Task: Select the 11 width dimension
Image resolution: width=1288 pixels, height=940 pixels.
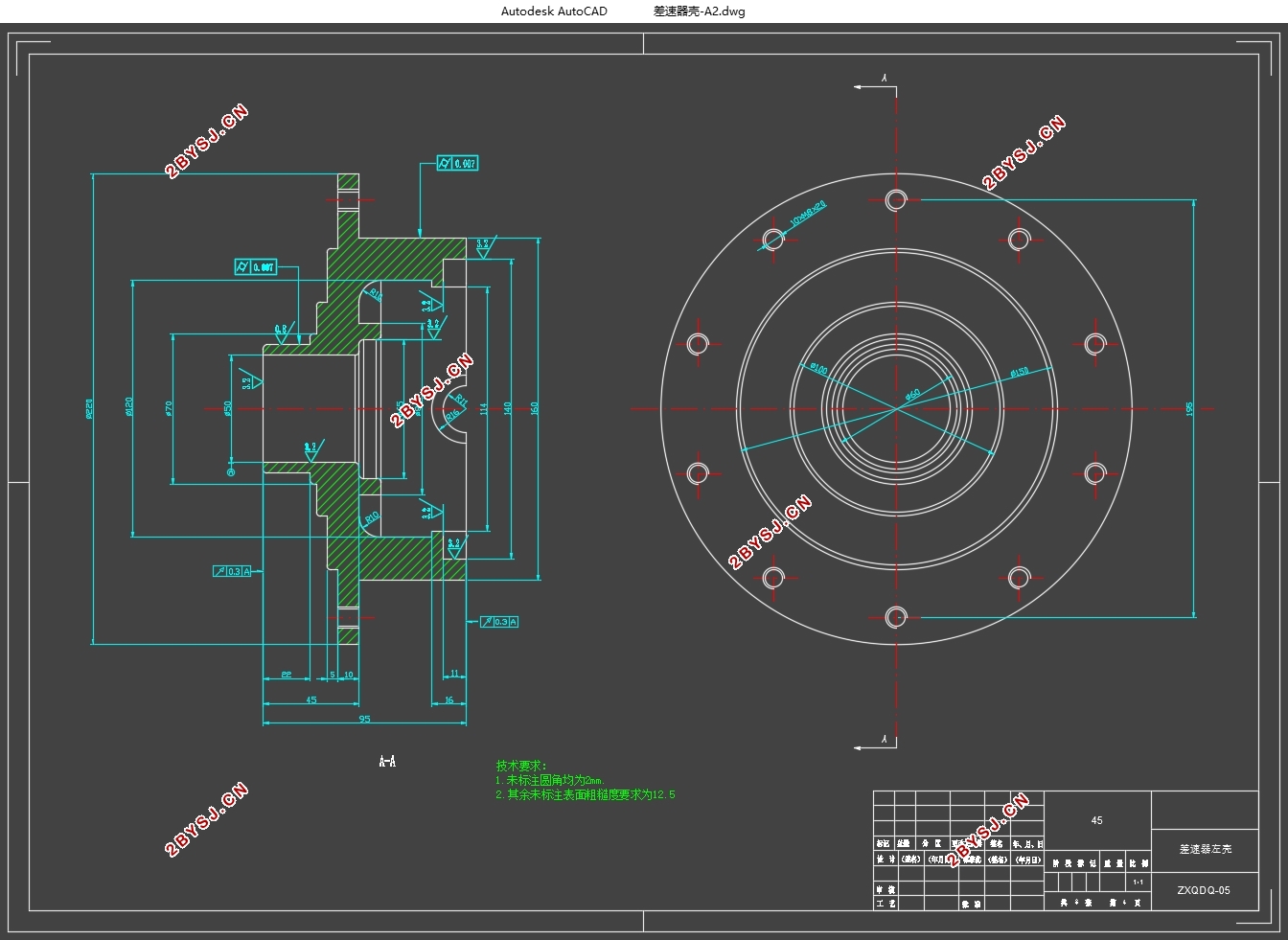Action: coord(454,674)
